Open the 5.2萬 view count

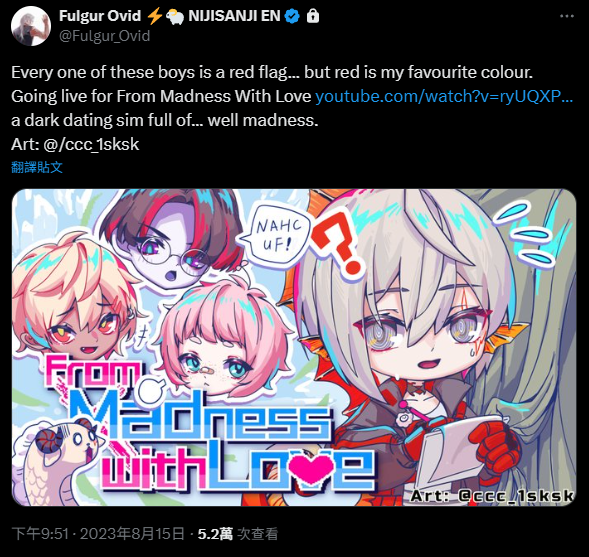click(x=238, y=534)
